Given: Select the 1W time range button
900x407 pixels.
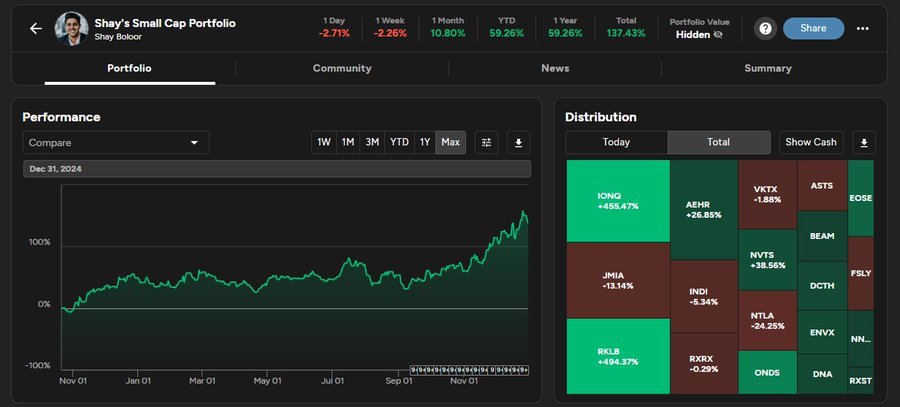Looking at the screenshot, I should (x=324, y=143).
